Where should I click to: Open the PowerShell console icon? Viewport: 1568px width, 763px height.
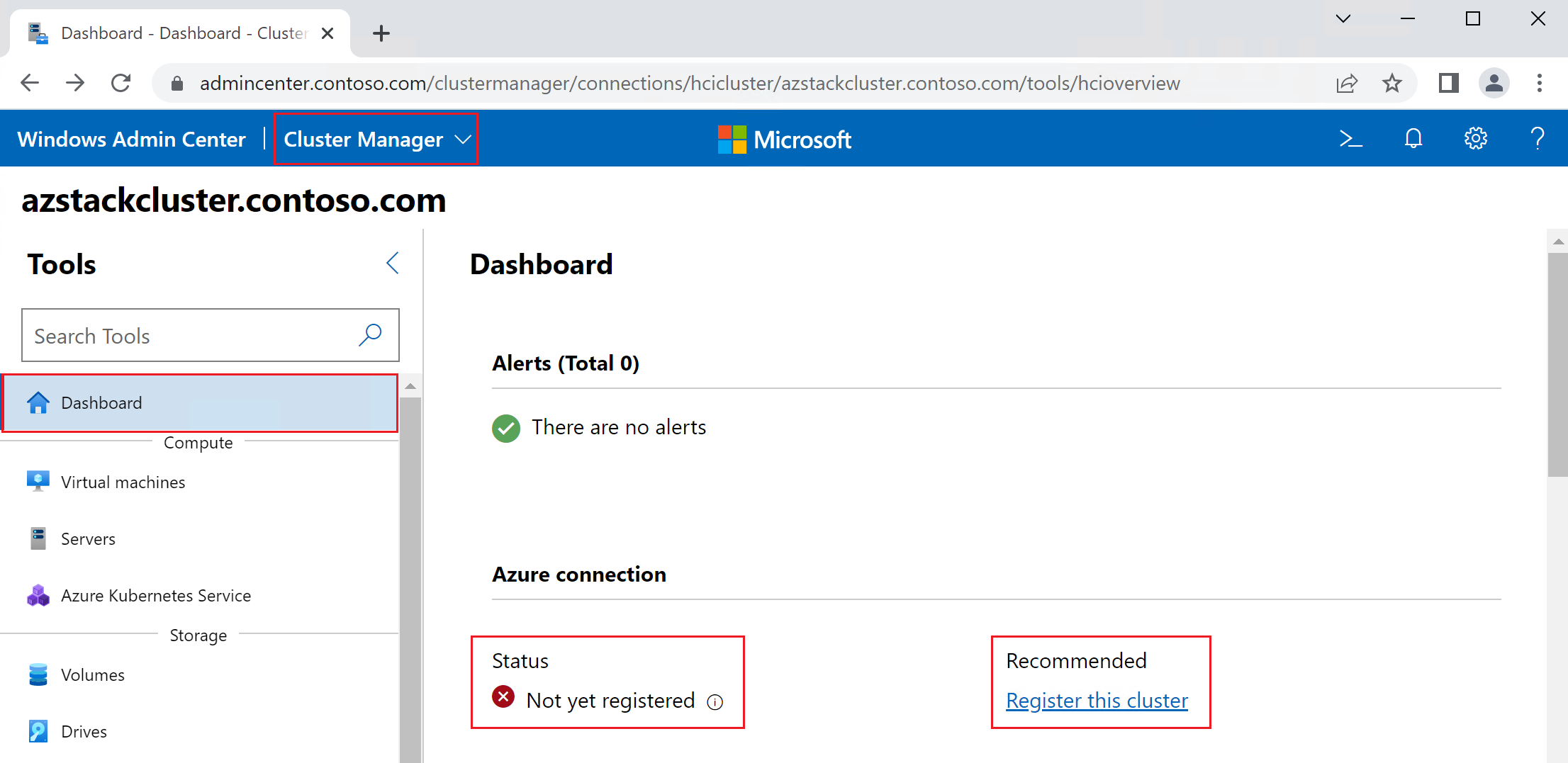click(1350, 139)
